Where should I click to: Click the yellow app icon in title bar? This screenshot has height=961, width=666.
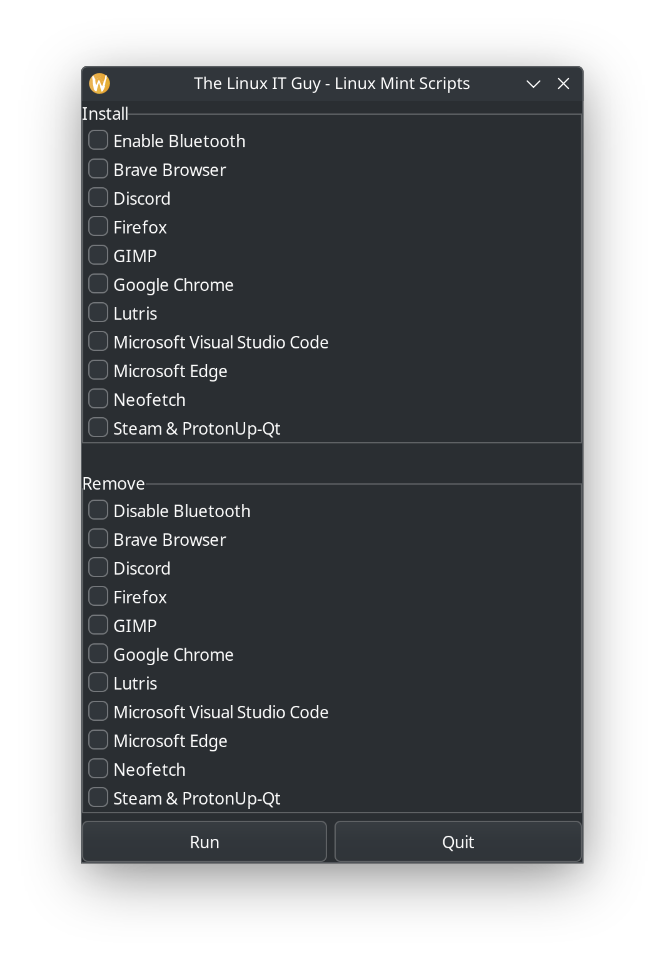point(100,83)
